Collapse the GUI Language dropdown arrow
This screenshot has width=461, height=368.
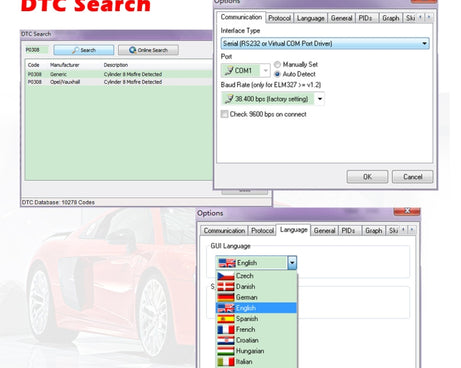(292, 263)
